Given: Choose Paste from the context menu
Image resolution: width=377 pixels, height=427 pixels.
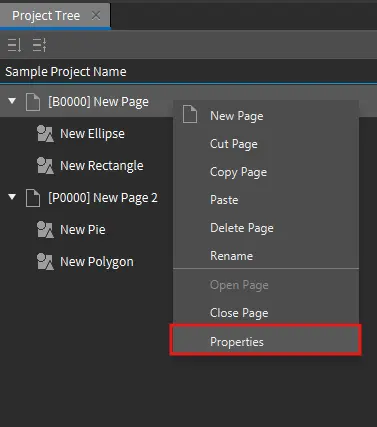Looking at the screenshot, I should pyautogui.click(x=266, y=200).
